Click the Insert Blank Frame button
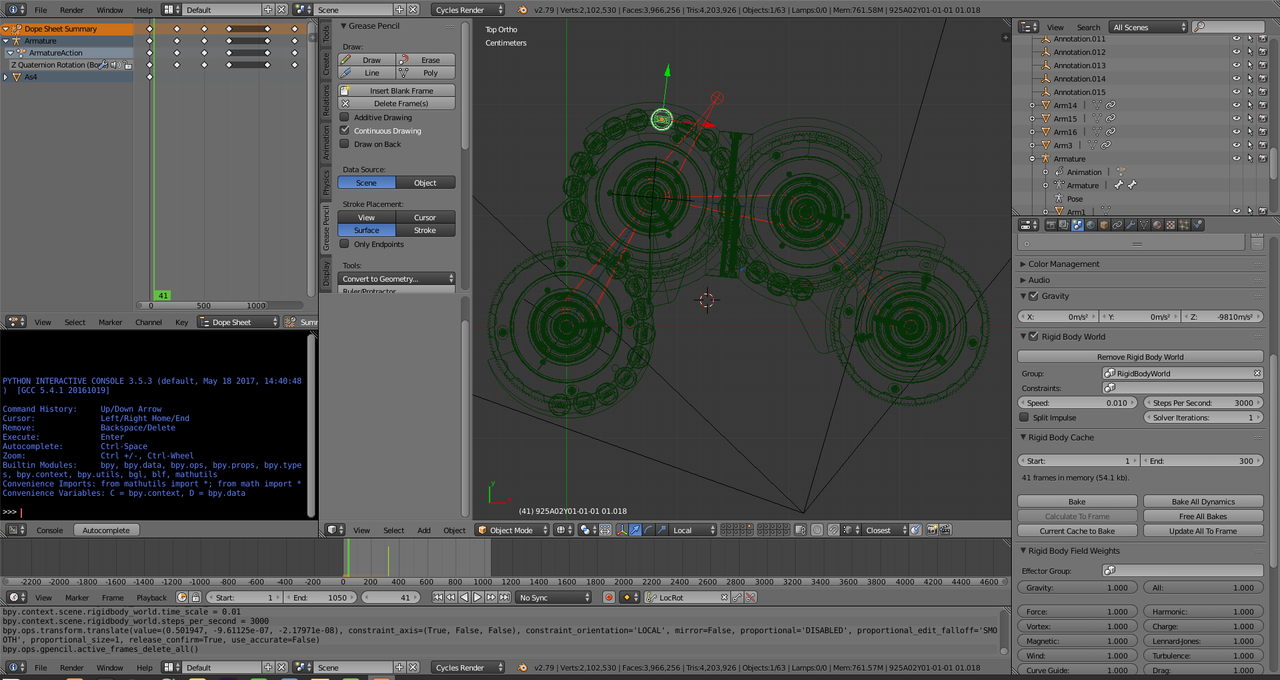The image size is (1280, 680). (396, 90)
